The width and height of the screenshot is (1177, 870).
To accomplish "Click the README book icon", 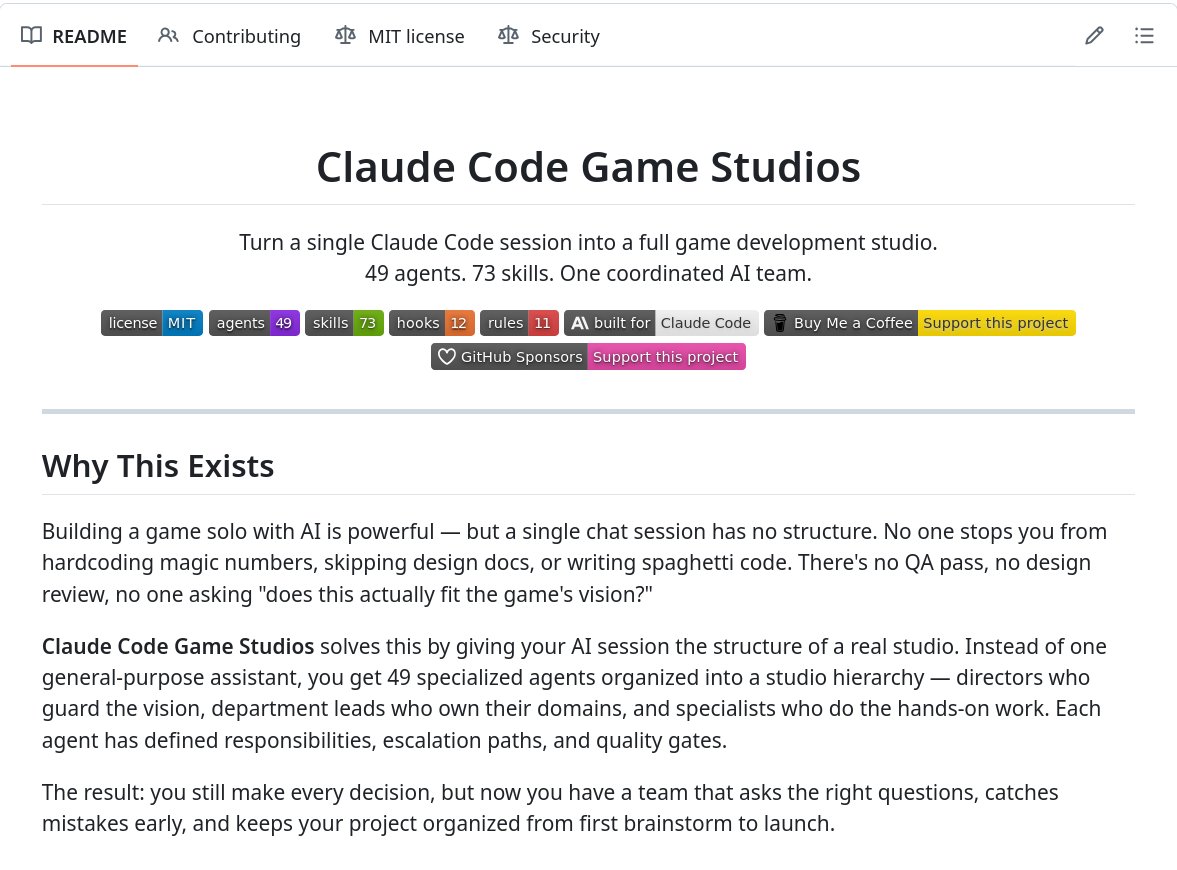I will pyautogui.click(x=31, y=35).
